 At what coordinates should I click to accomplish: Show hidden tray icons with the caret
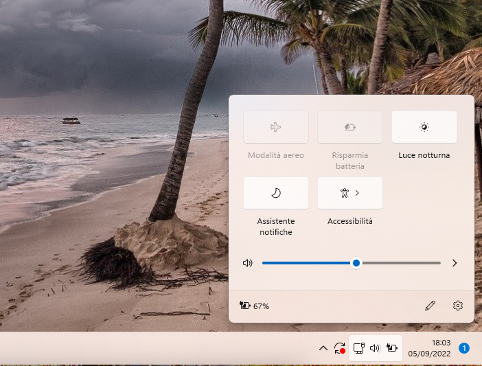[x=323, y=348]
